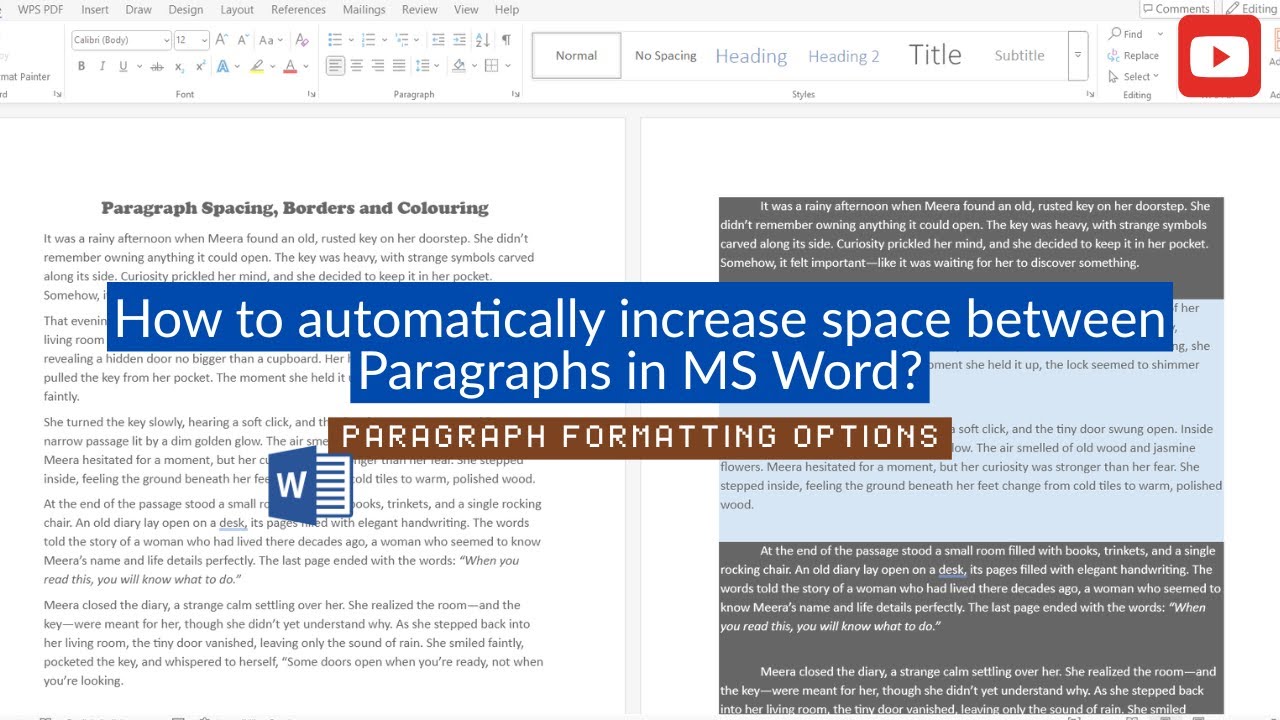The image size is (1280, 720).
Task: Open the Mailings tab
Action: click(364, 9)
